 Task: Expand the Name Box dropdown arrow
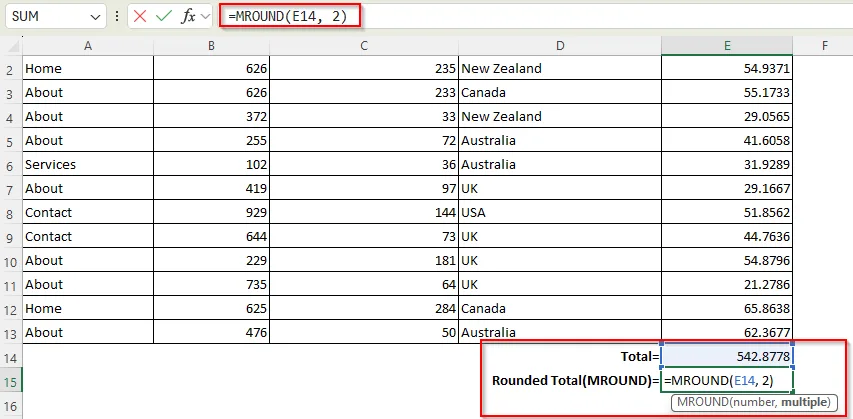point(96,17)
